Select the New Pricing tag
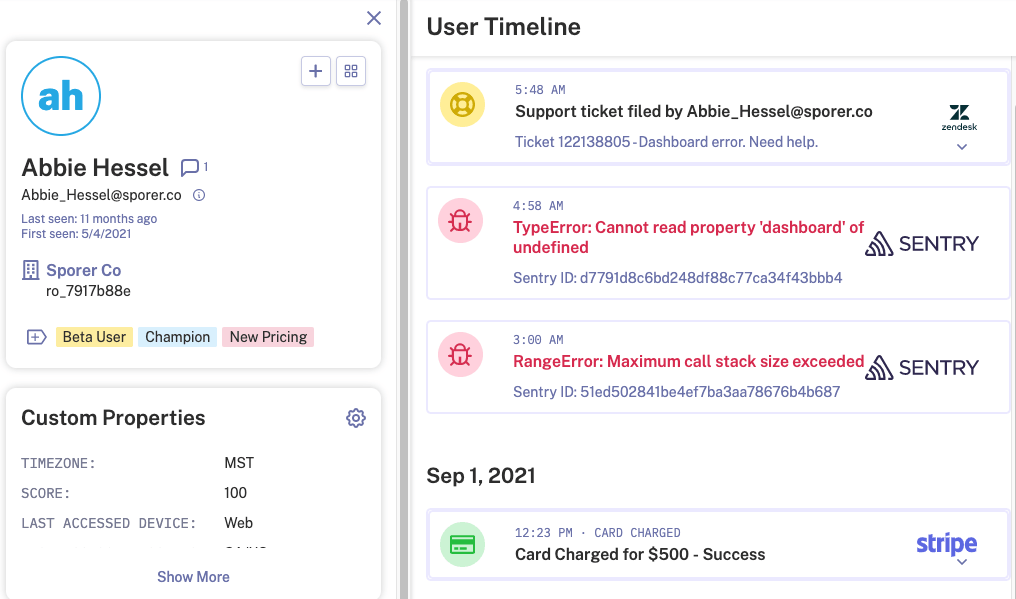 268,337
